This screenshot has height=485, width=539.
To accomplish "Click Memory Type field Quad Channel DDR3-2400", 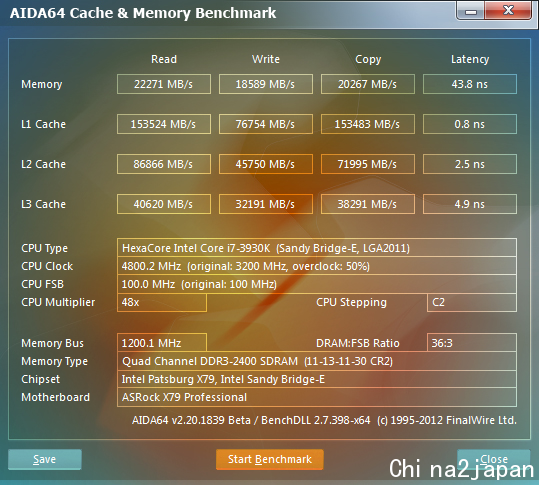I will click(x=317, y=361).
